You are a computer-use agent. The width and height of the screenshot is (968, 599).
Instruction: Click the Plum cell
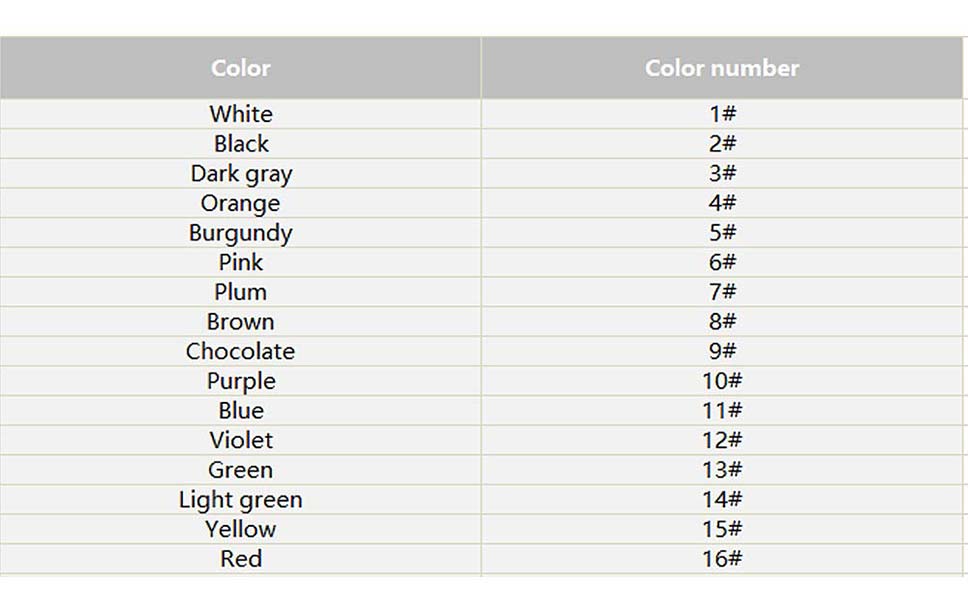[241, 293]
